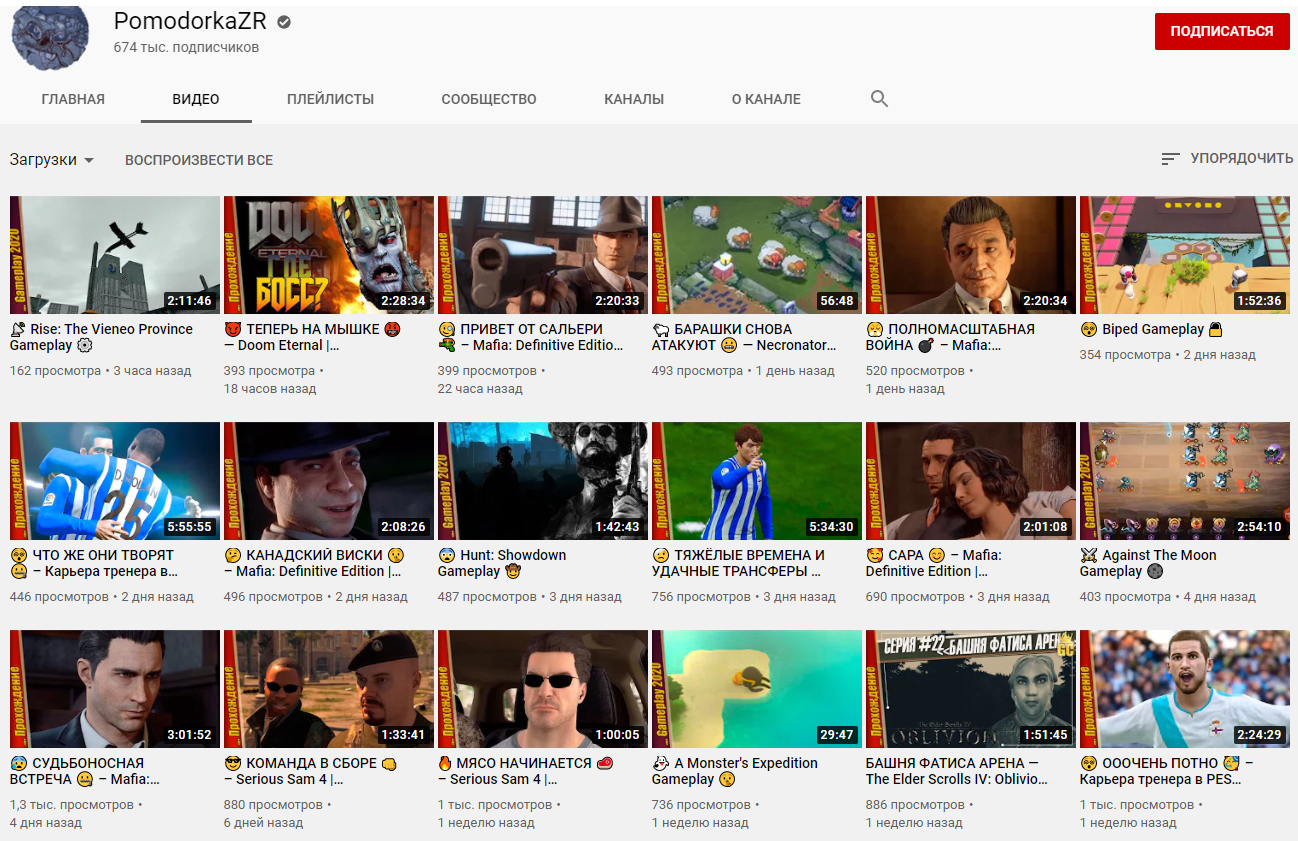Switch to the О КАНАЛЕ tab

coord(766,99)
